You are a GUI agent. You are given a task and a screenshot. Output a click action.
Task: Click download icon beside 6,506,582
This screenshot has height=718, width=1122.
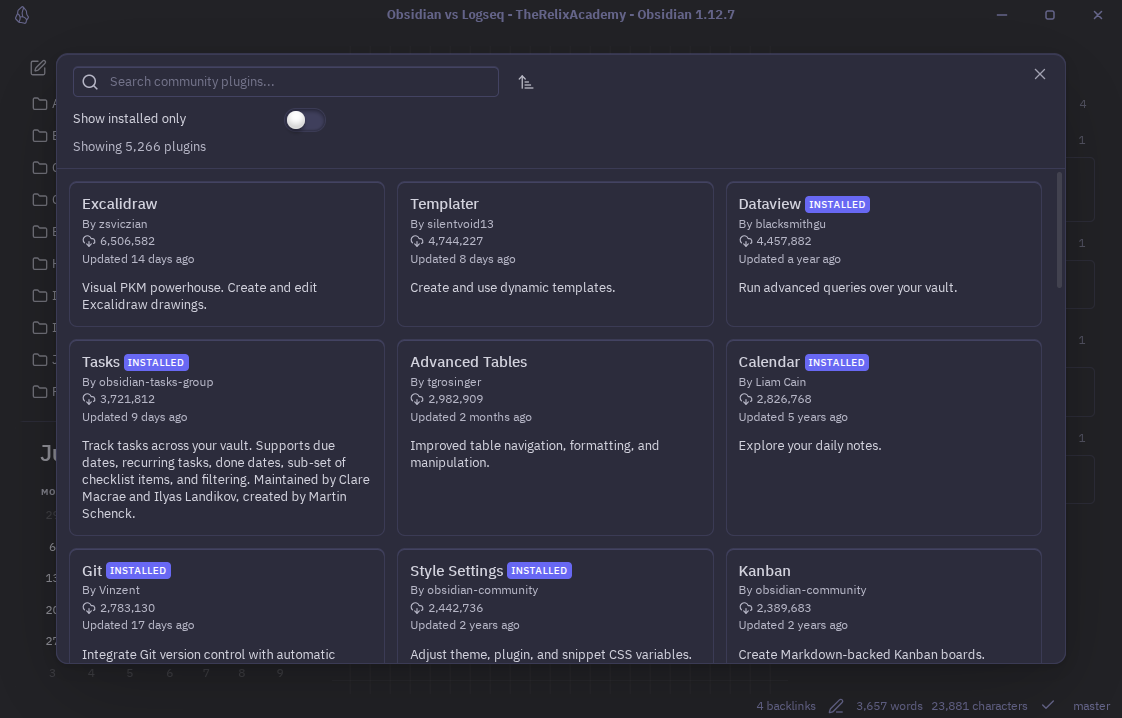(89, 241)
